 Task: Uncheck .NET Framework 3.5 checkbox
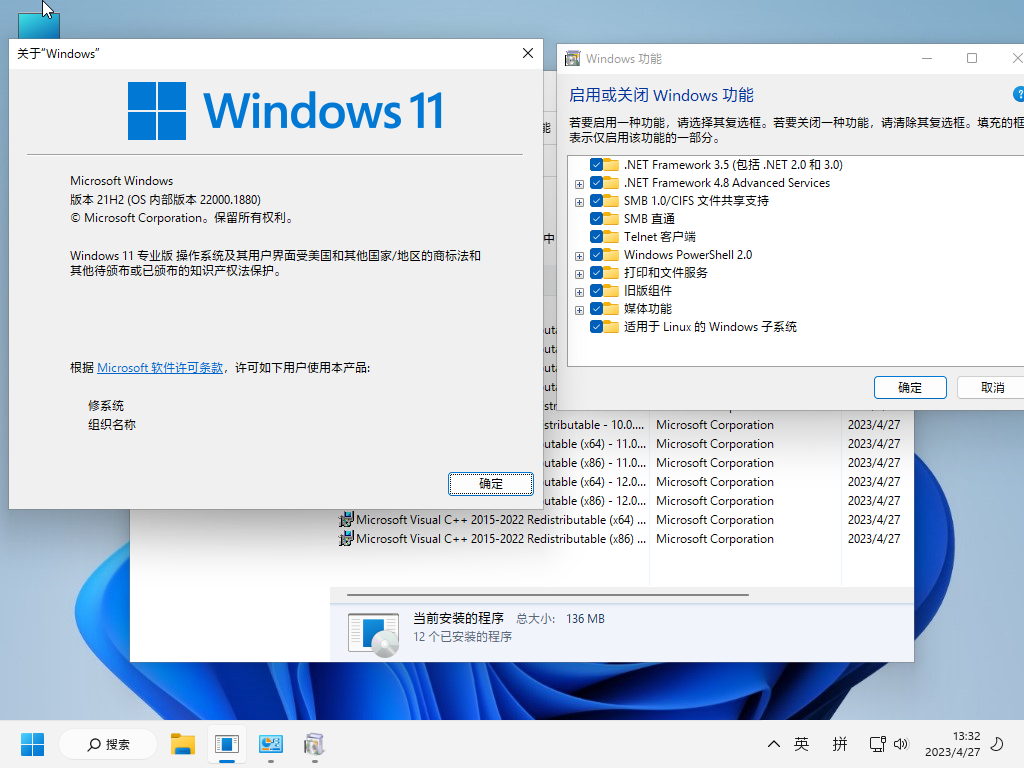pos(596,165)
